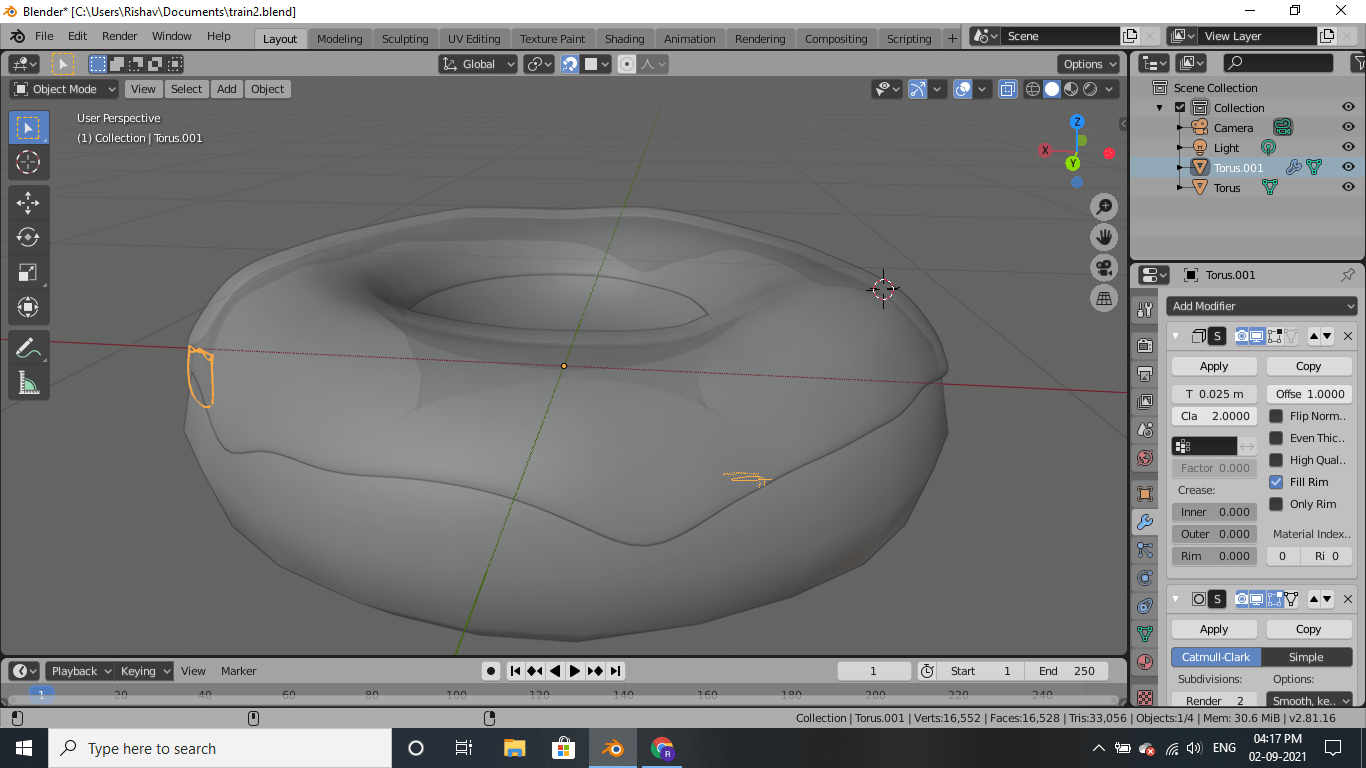Select the Annotate tool
This screenshot has width=1366, height=768.
(x=28, y=347)
